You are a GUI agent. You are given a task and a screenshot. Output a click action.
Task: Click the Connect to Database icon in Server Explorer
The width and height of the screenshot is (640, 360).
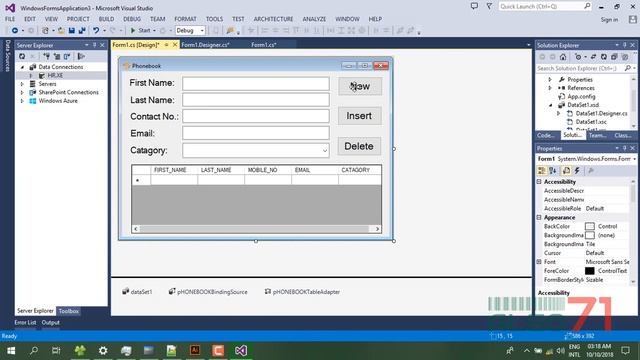pyautogui.click(x=47, y=56)
